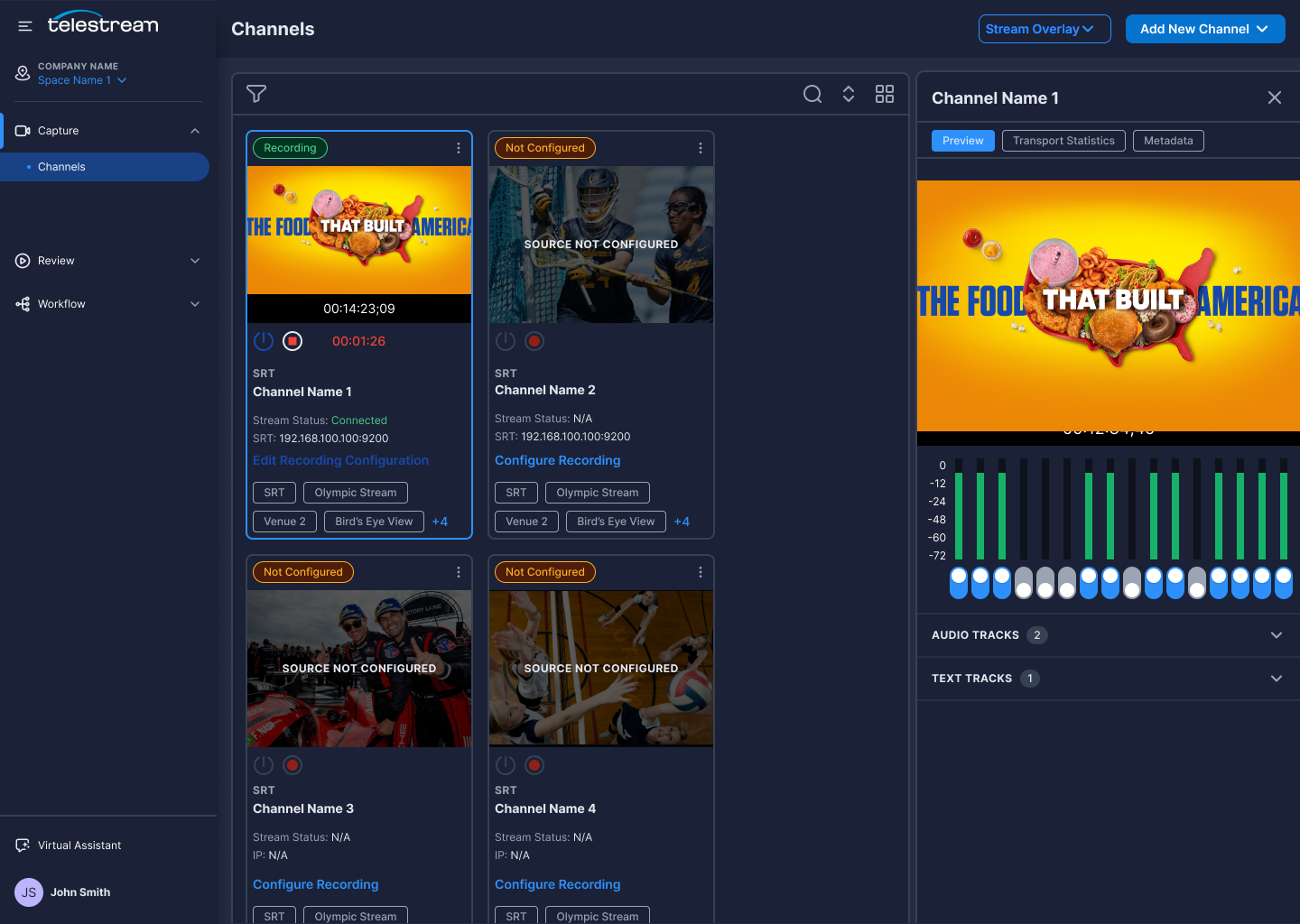
Task: Switch to Transport Statistics tab
Action: 1063,141
